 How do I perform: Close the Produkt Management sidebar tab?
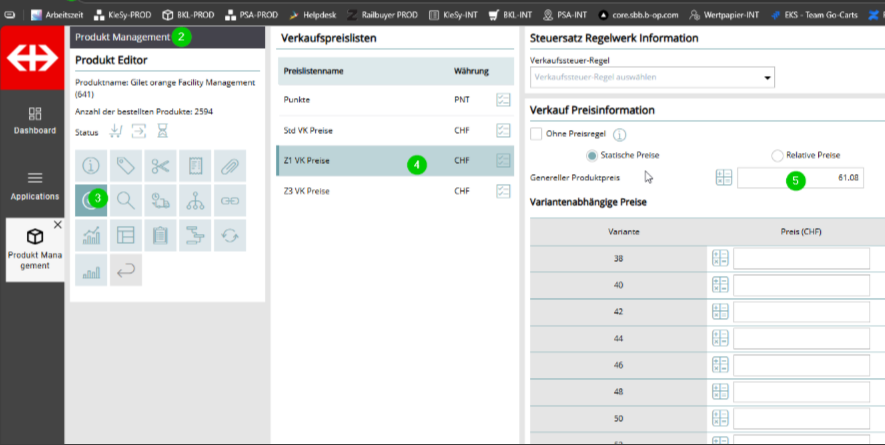pyautogui.click(x=57, y=225)
